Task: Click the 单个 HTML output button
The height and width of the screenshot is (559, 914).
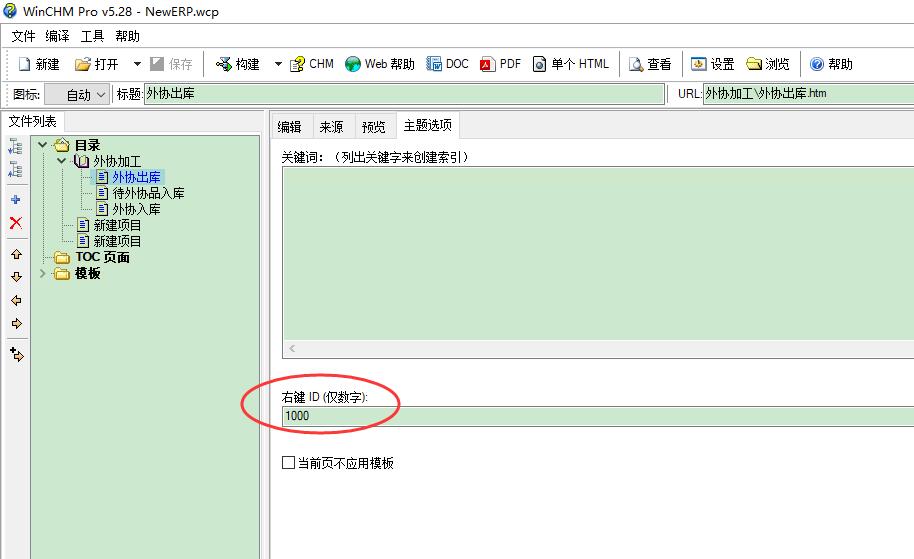Action: 571,64
